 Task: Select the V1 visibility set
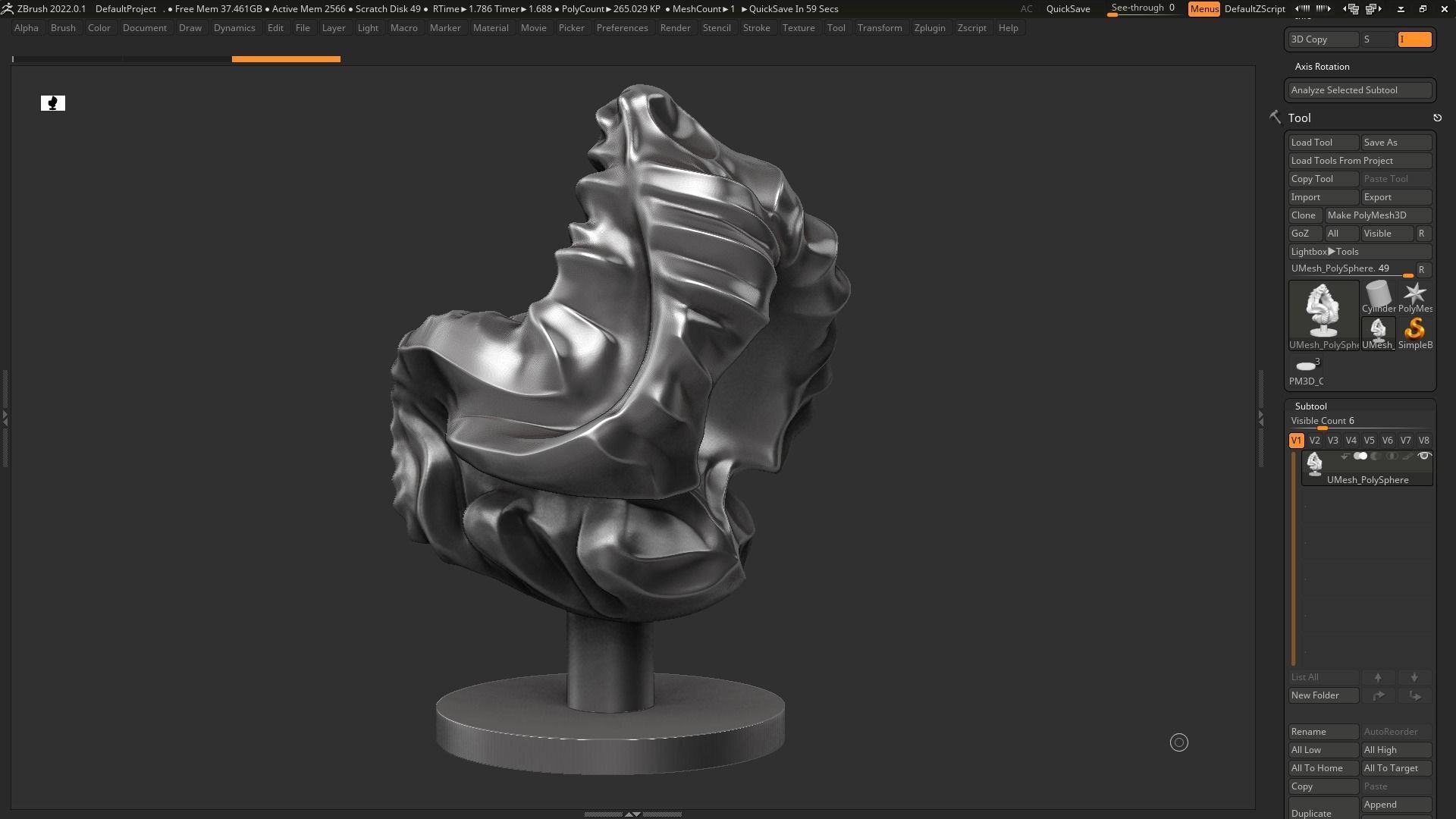tap(1296, 441)
